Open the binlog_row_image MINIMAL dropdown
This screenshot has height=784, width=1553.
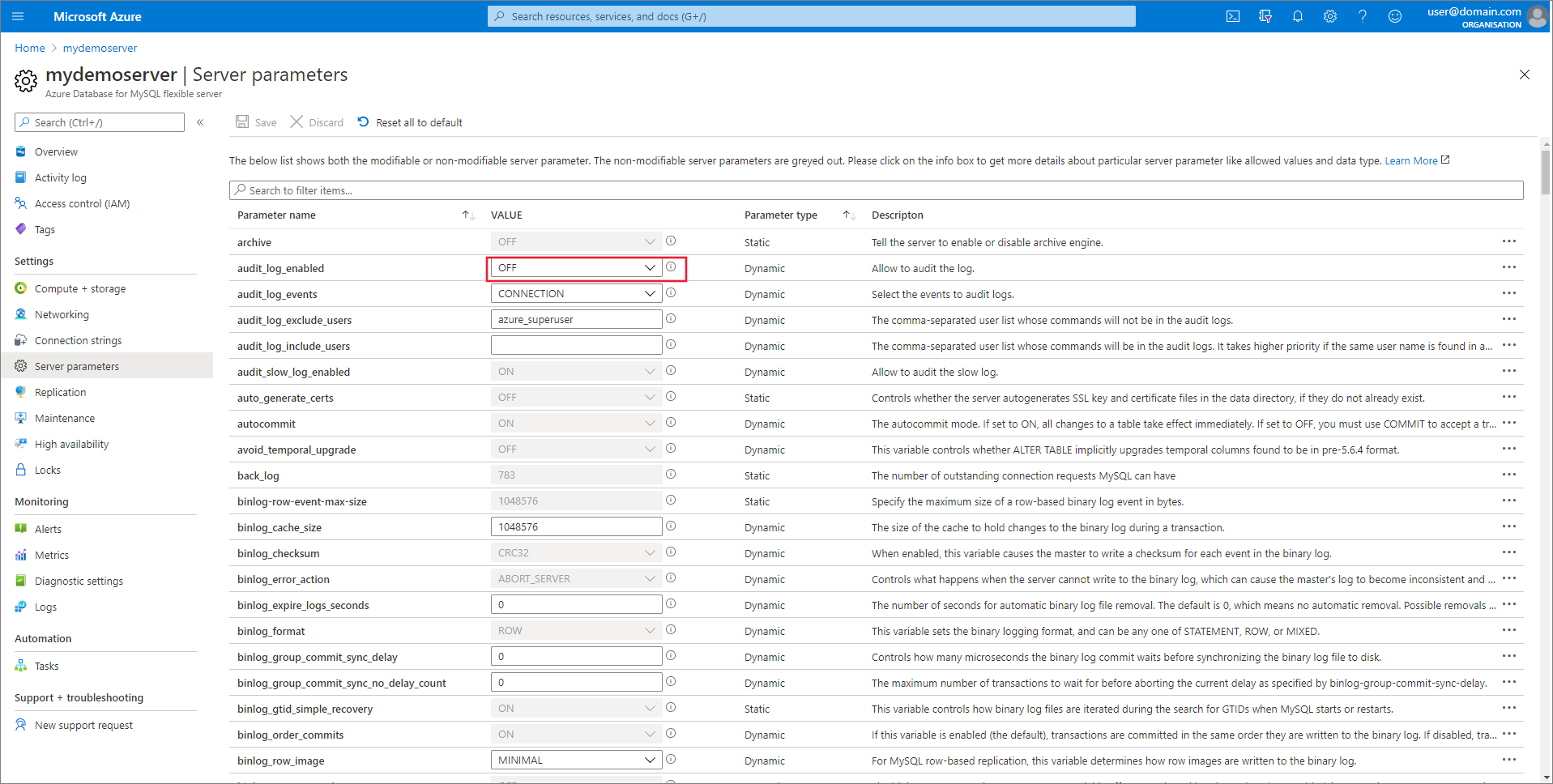click(x=576, y=761)
